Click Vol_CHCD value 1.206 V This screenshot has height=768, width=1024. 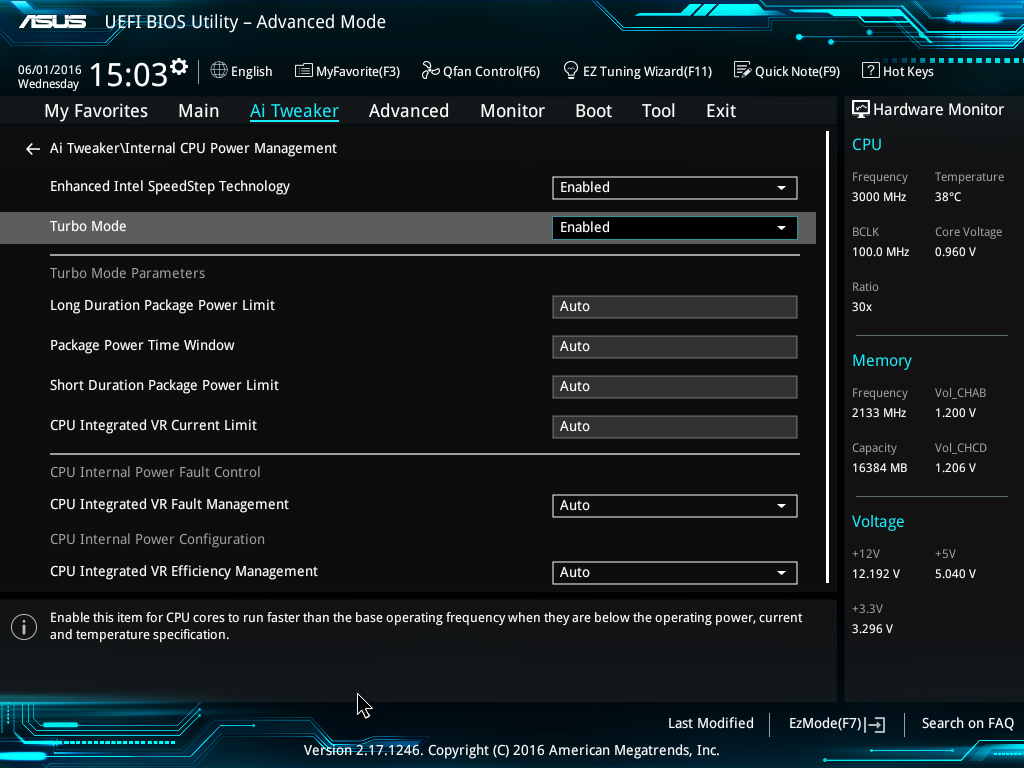coord(955,468)
